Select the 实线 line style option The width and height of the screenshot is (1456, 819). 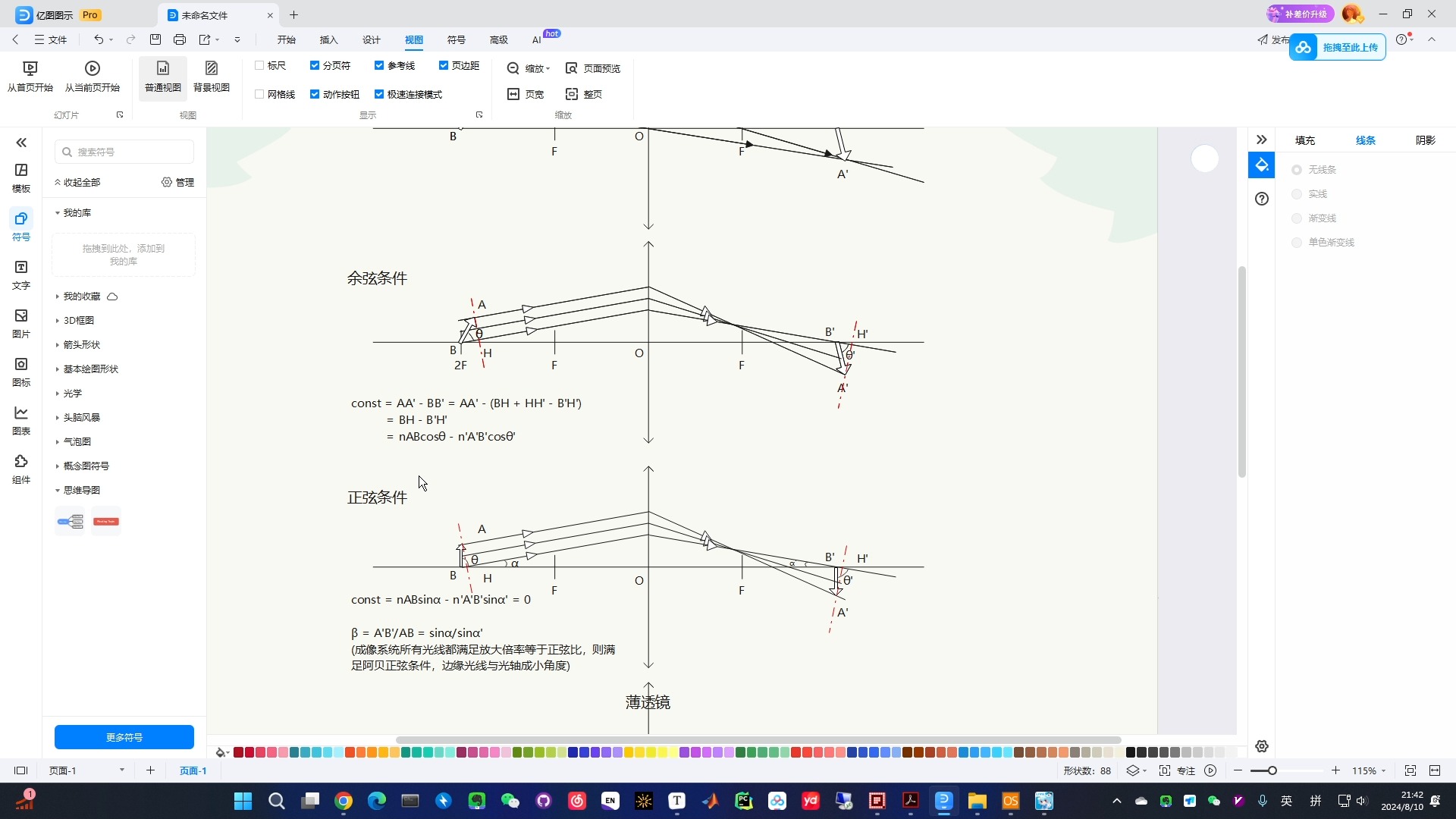coord(1297,193)
